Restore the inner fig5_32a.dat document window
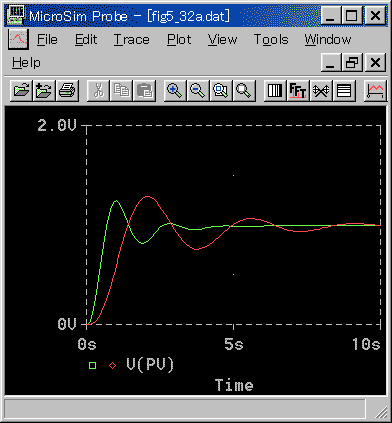The height and width of the screenshot is (423, 392). 352,62
